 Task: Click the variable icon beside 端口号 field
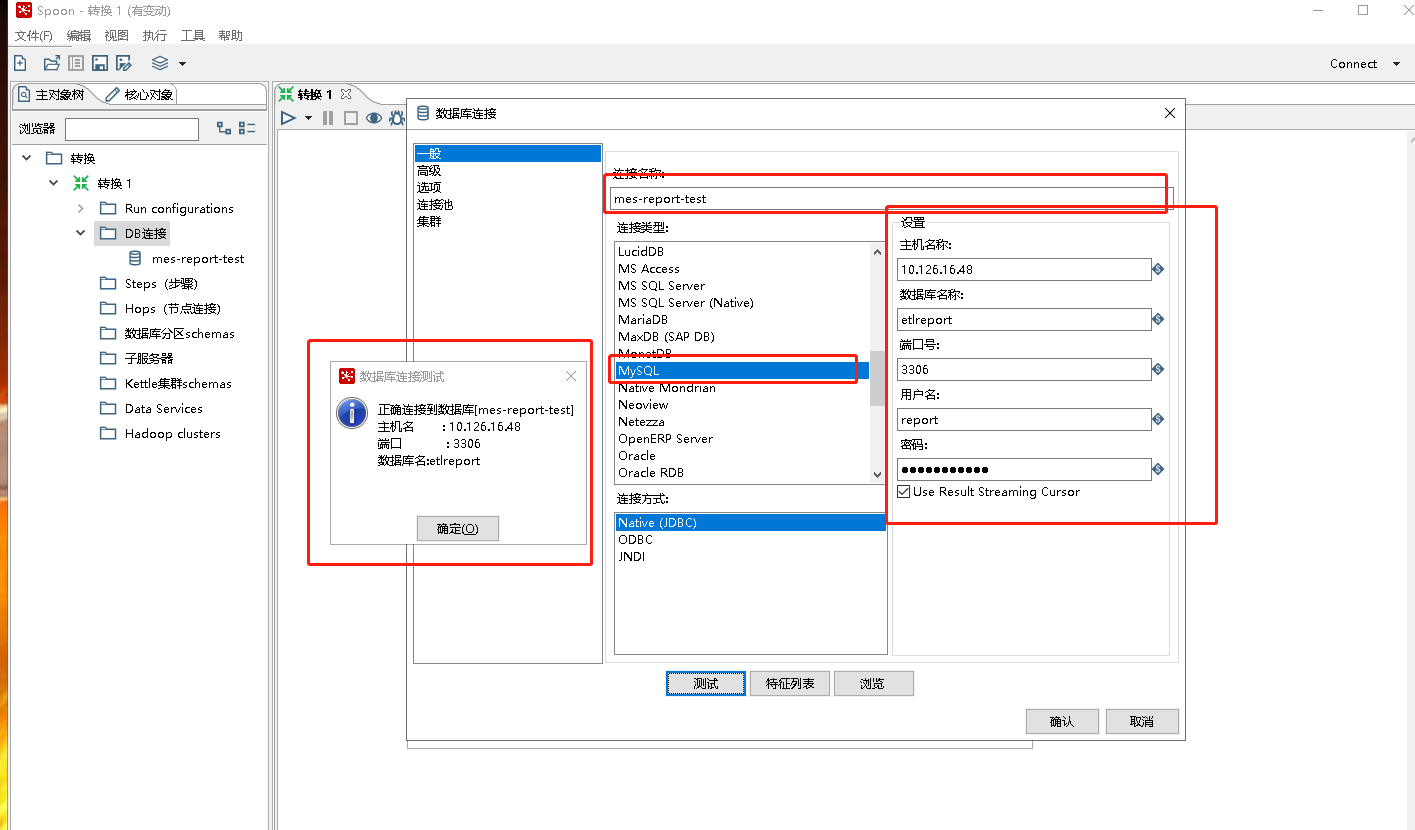click(x=1158, y=369)
